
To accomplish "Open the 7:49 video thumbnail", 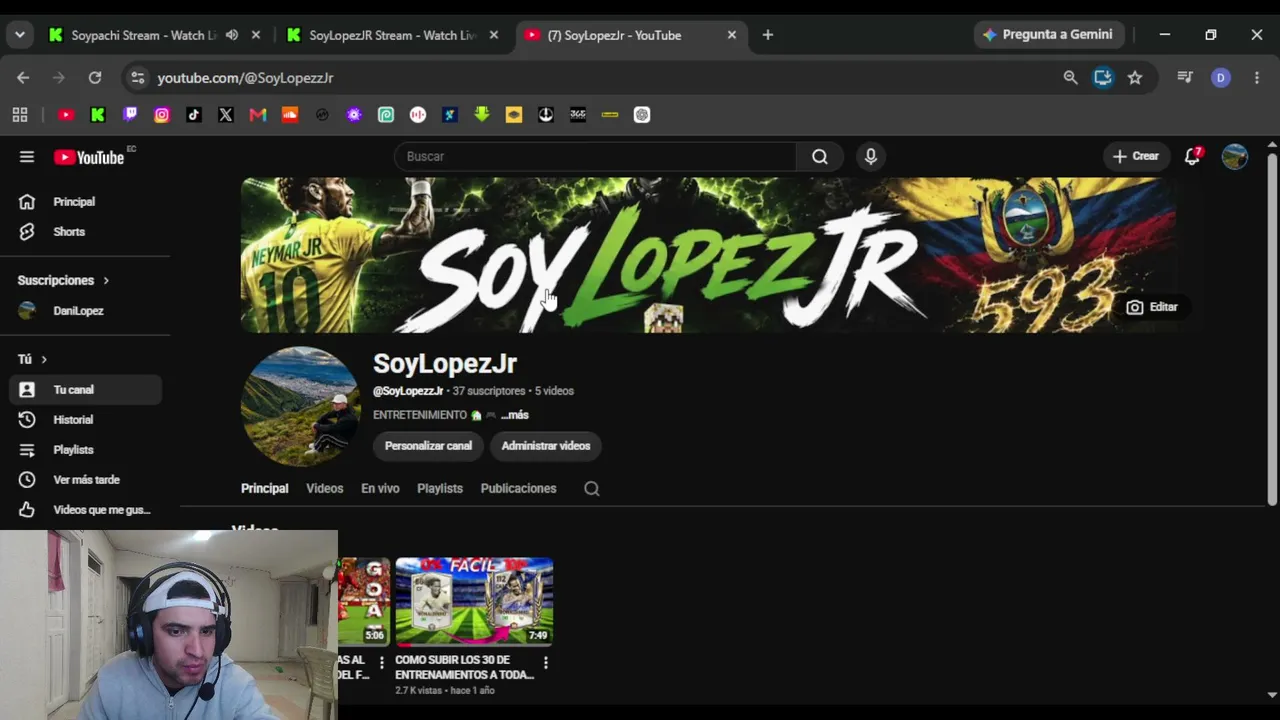I will [x=474, y=601].
